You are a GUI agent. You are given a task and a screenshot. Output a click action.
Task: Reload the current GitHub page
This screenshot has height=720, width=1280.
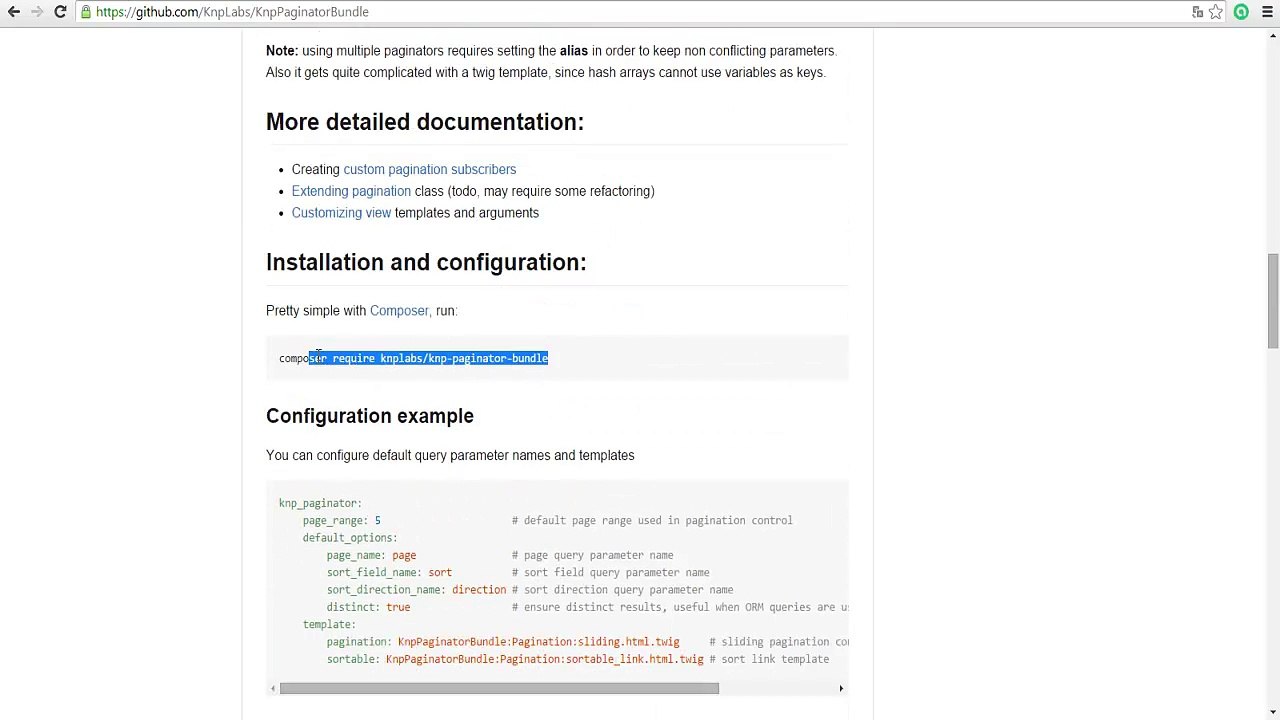click(60, 12)
